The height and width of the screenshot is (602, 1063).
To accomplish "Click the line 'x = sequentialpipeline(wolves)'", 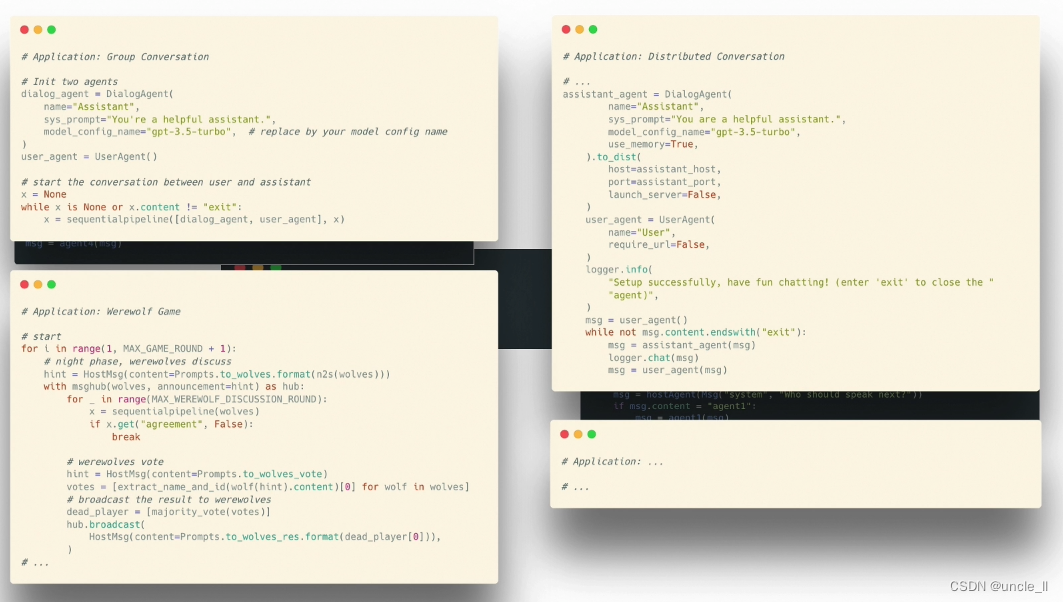I will 174,412.
